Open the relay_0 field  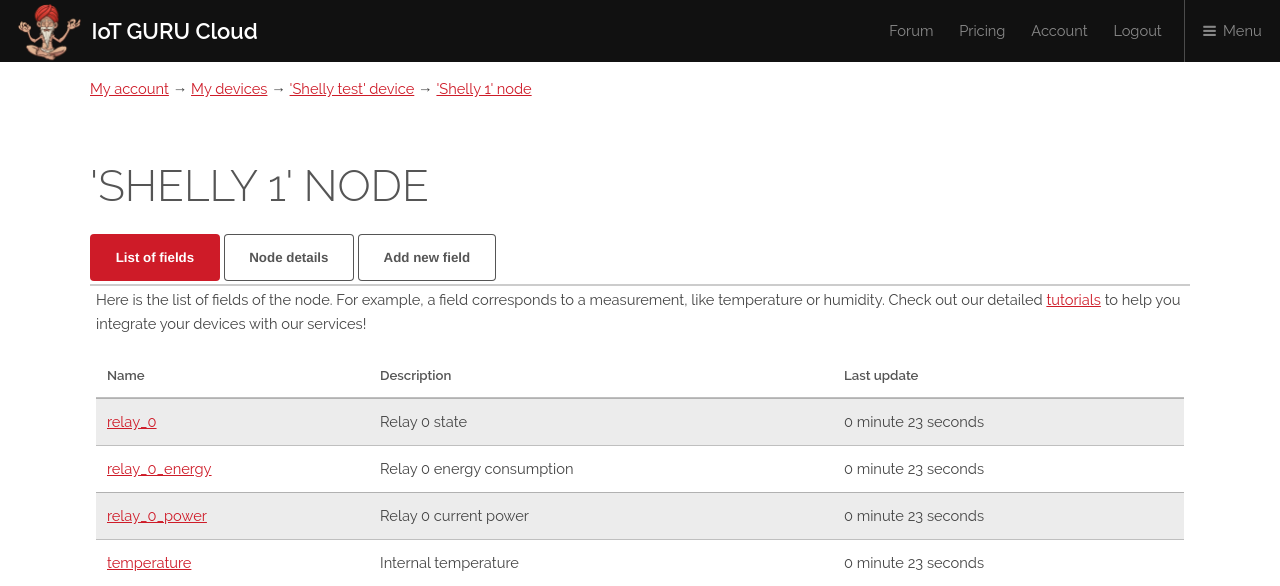click(x=131, y=422)
